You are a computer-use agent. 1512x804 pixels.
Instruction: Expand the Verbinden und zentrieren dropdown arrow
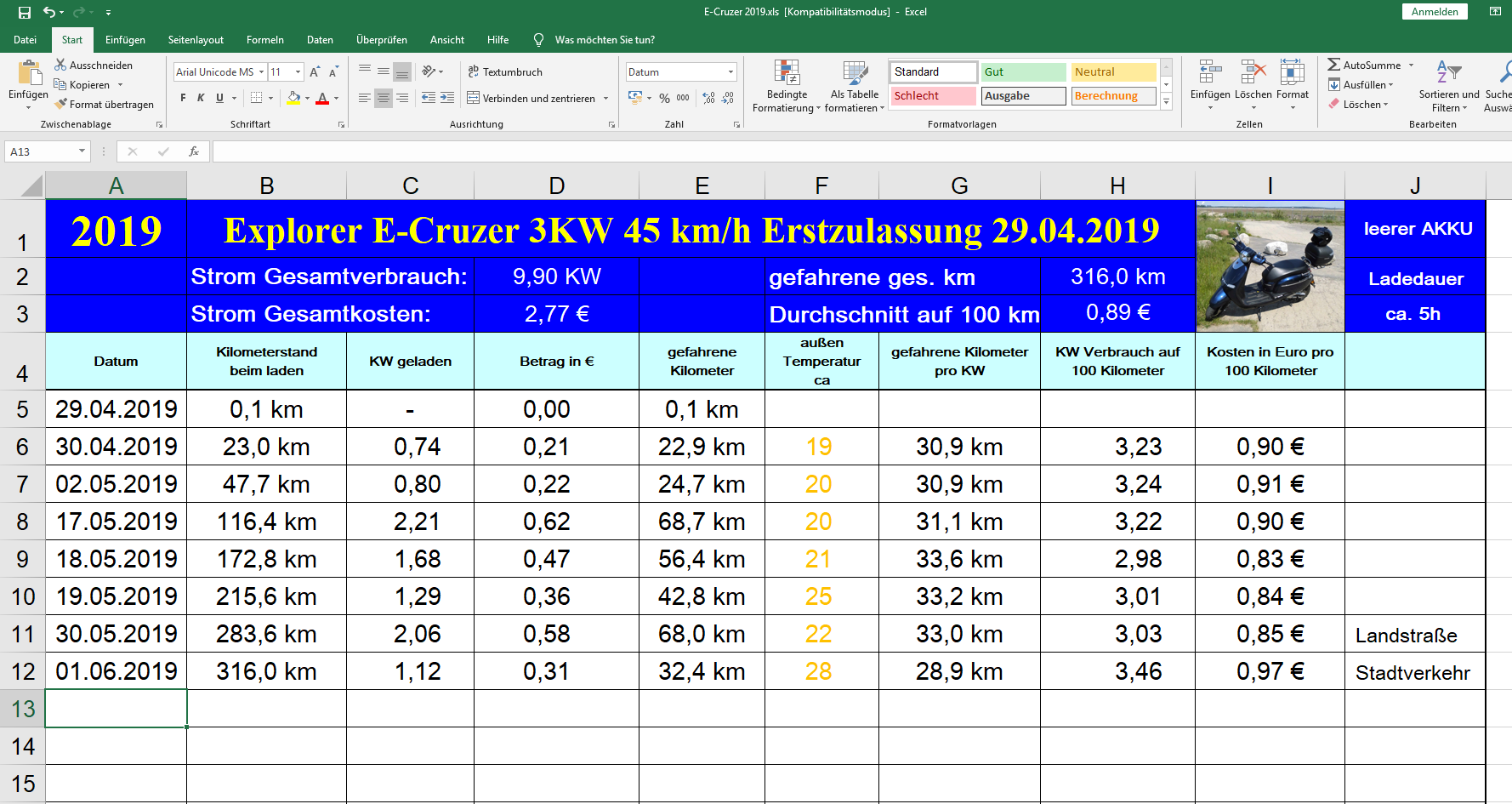tap(606, 99)
